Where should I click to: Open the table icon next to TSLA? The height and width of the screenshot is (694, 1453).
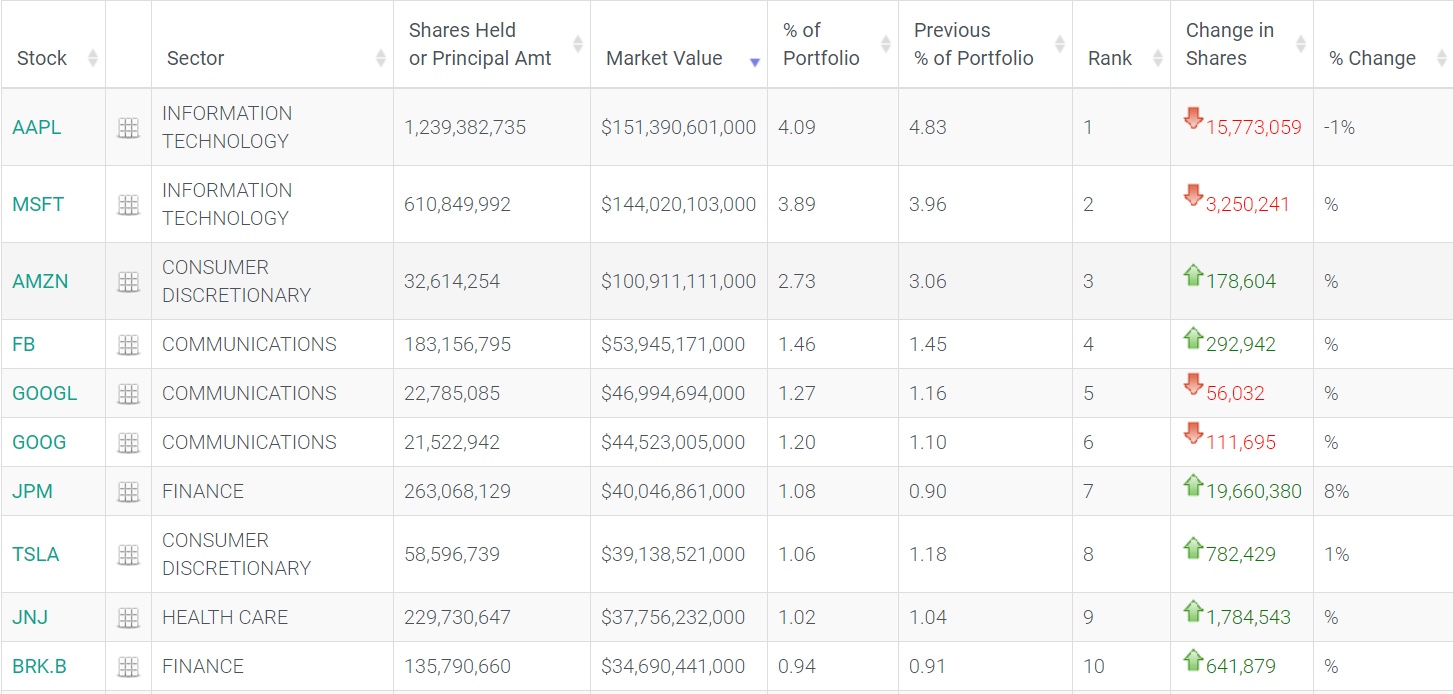128,555
